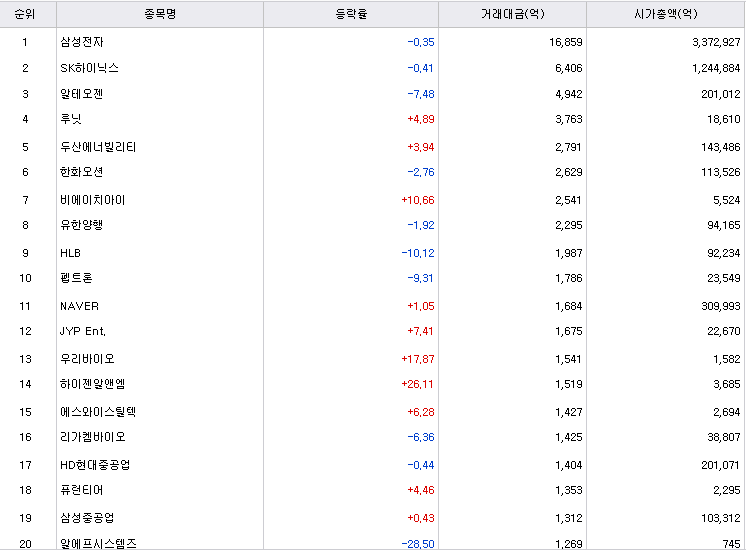The image size is (746, 550).
Task: Select 펩트론 in the list
Action: pyautogui.click(x=76, y=278)
